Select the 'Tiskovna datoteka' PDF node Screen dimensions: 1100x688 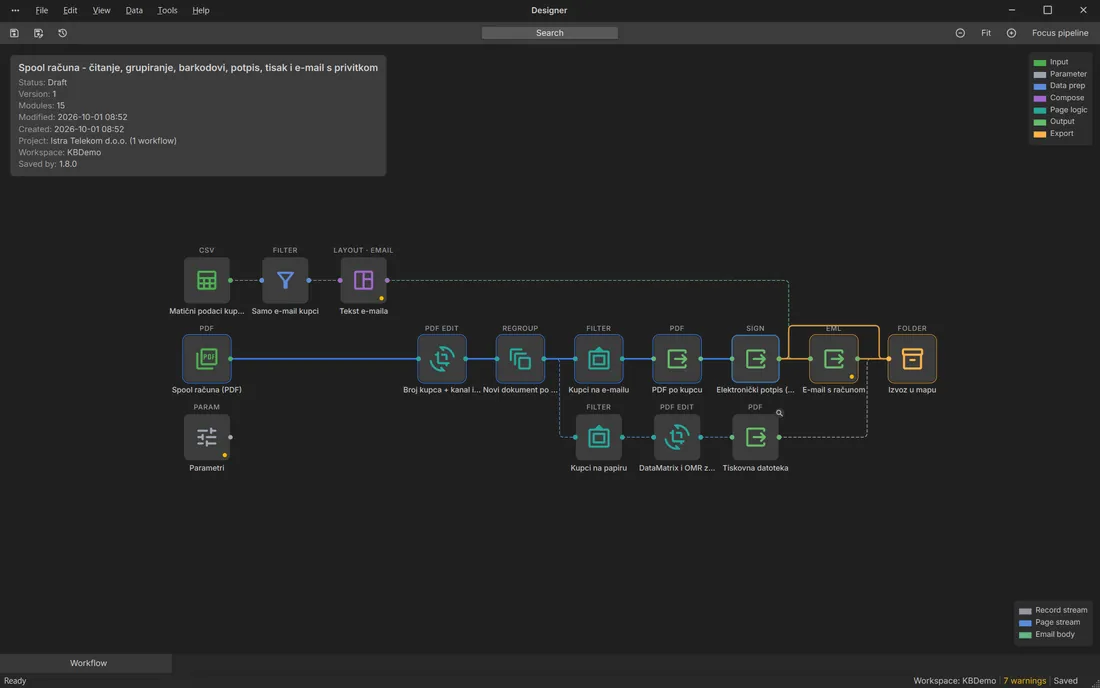click(x=755, y=437)
